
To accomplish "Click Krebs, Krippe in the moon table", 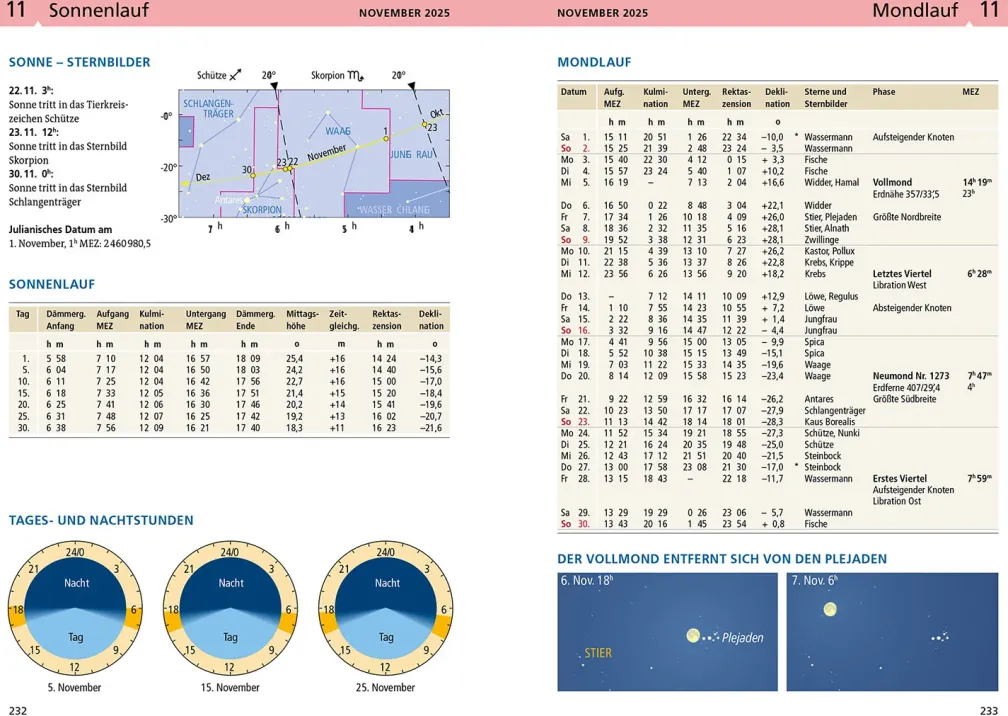I will (829, 262).
